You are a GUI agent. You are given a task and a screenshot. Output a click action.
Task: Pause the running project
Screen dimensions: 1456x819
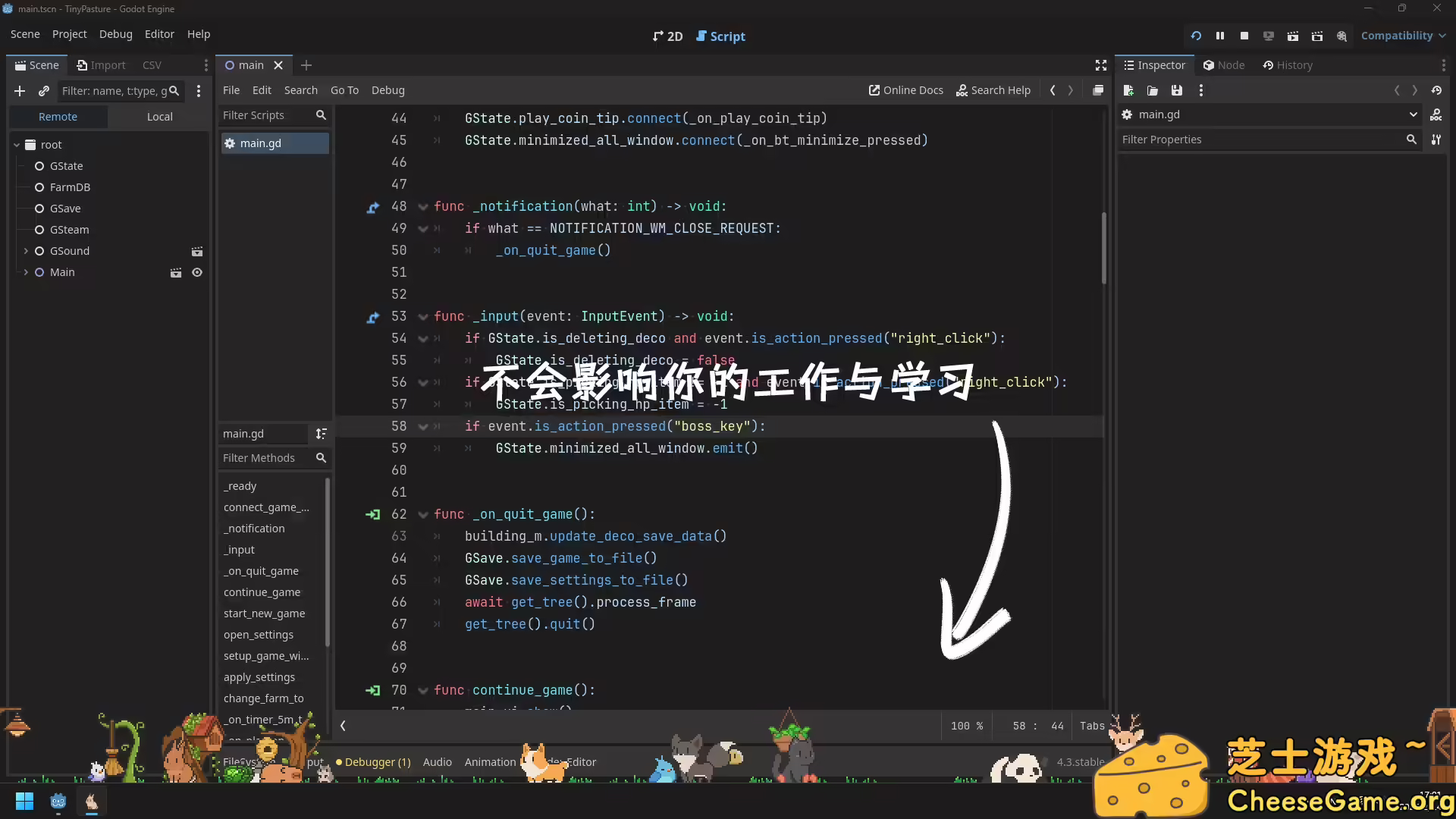tap(1220, 36)
